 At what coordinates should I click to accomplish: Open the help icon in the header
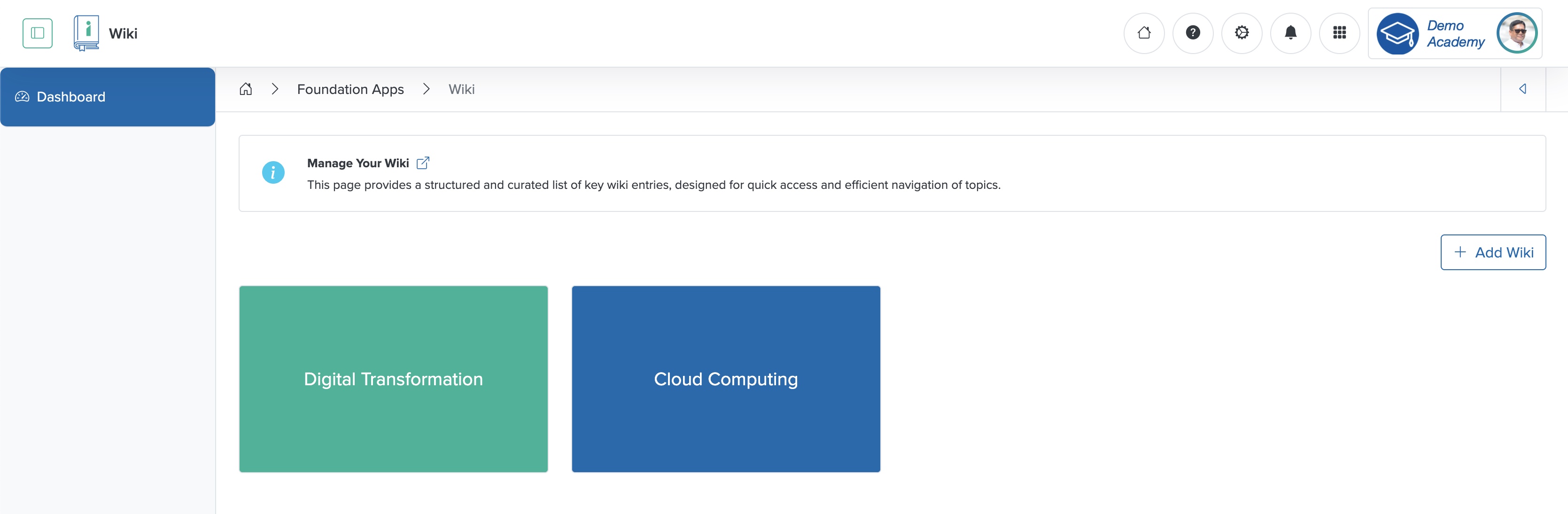click(x=1193, y=33)
